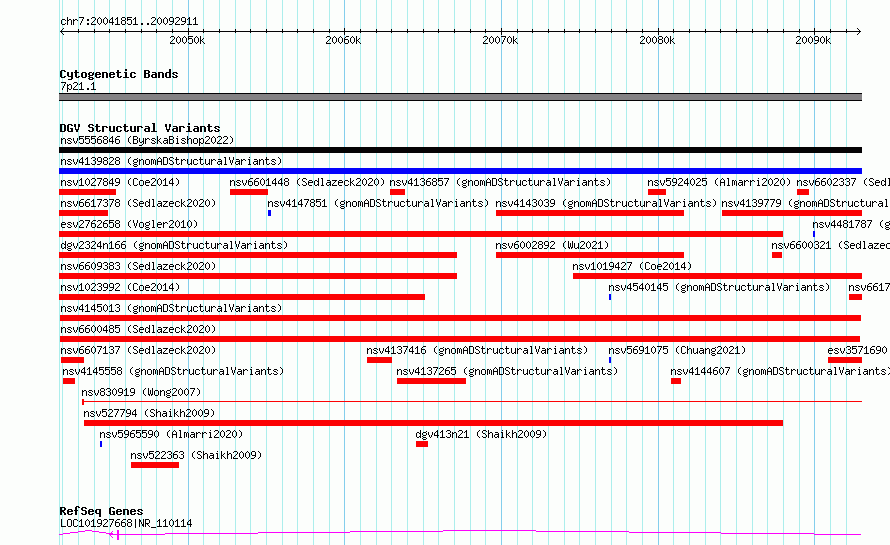This screenshot has width=890, height=545.
Task: Click the 20090k ruler tick label
Action: (x=813, y=40)
